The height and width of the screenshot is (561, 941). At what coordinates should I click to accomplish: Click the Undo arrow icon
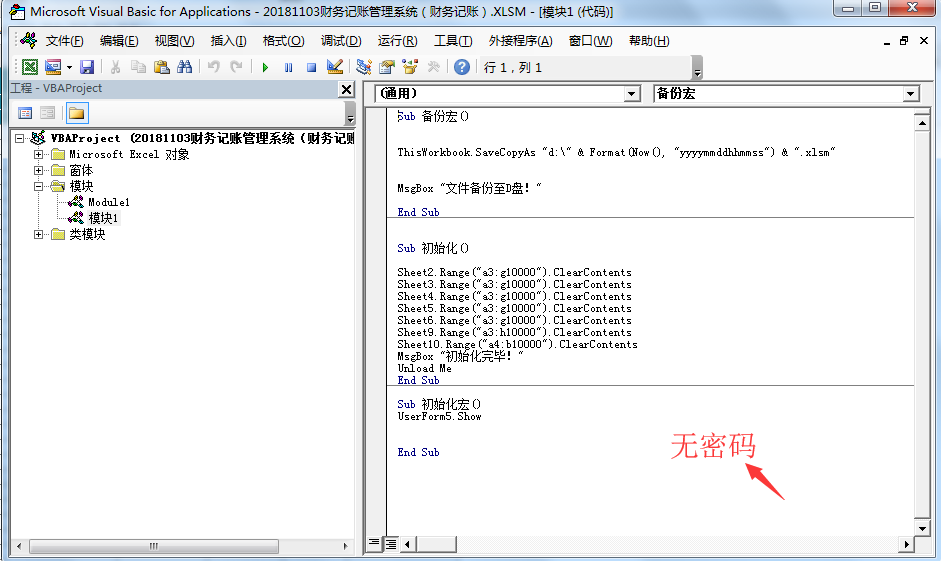(x=213, y=67)
